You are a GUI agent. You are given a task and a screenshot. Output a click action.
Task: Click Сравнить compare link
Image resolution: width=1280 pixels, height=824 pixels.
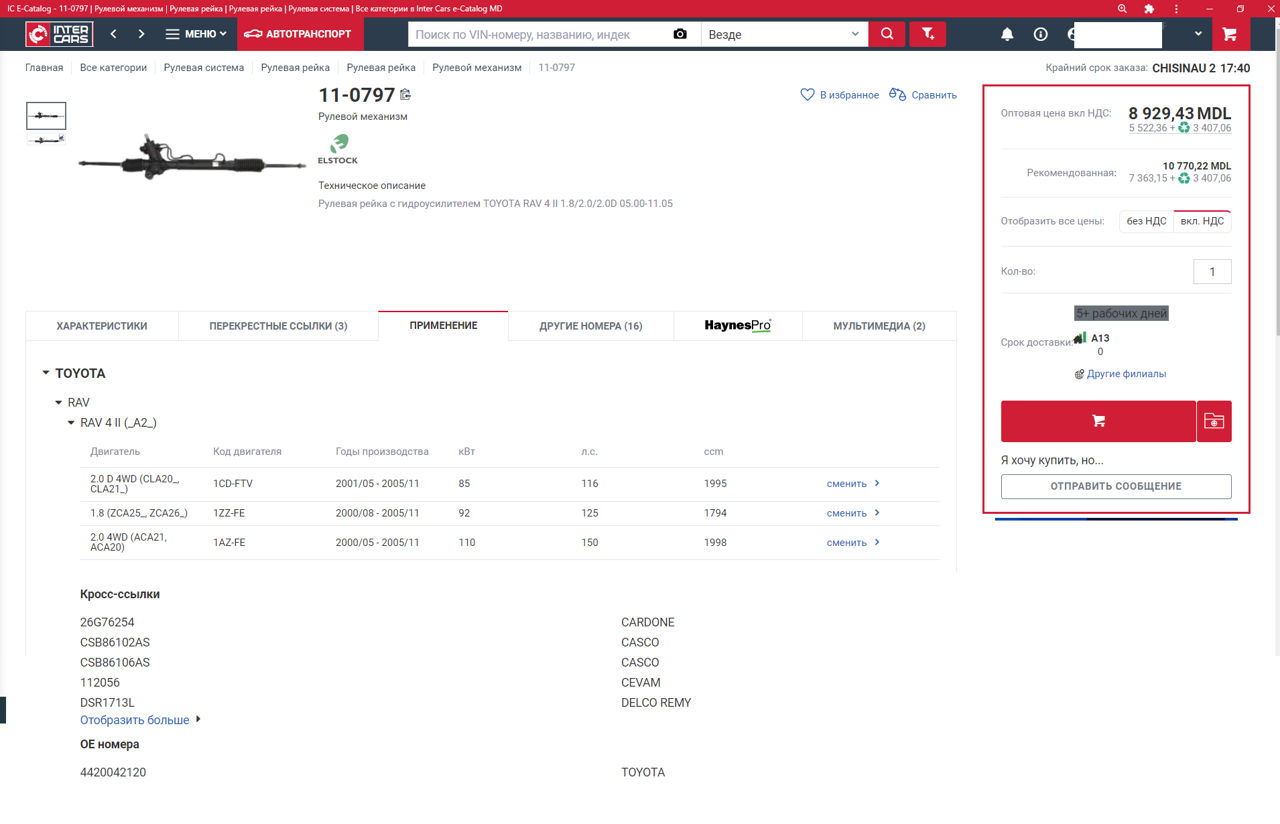[923, 95]
